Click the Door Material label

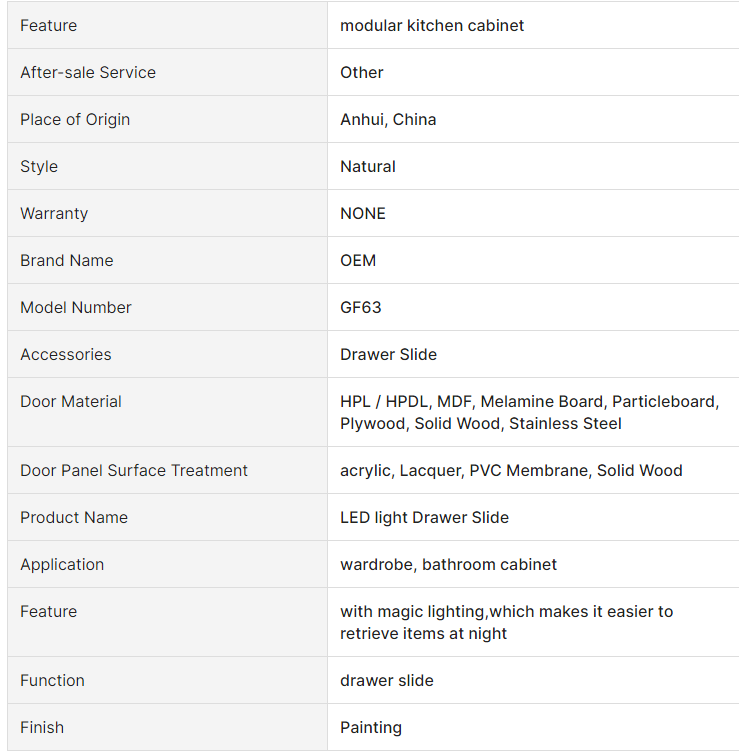[x=71, y=401]
